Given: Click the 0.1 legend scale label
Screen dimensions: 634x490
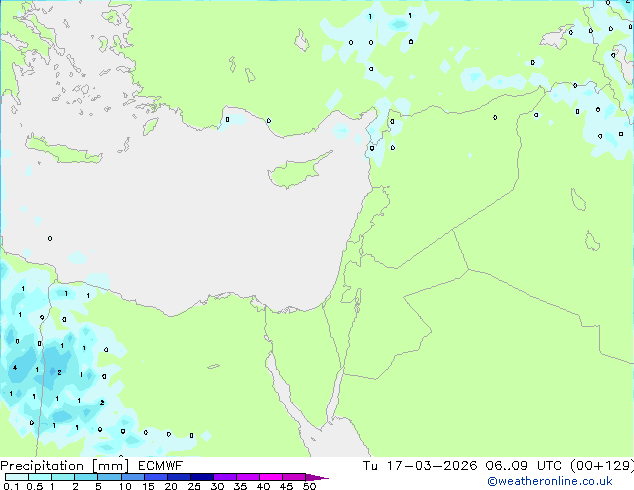Looking at the screenshot, I should click(11, 486).
